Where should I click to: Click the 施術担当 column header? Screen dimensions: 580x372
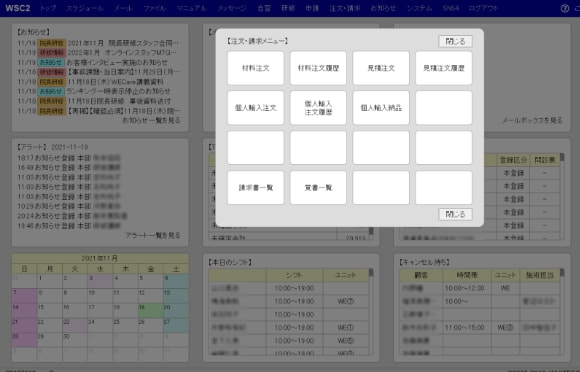[x=540, y=275]
